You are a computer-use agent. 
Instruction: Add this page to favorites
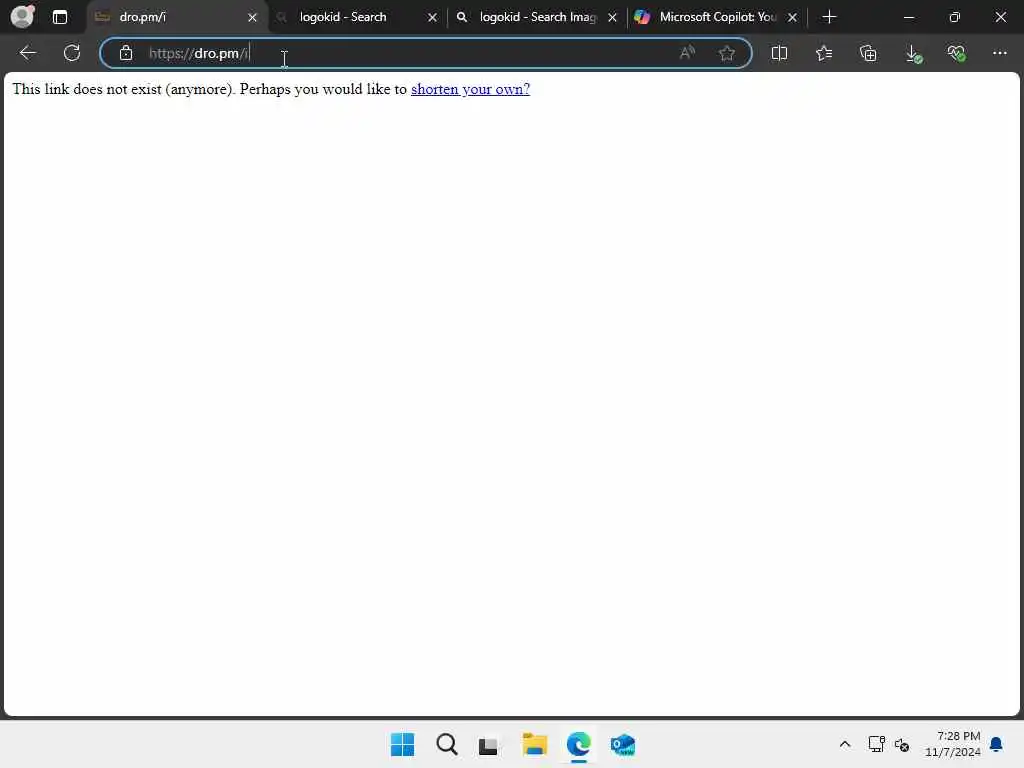coord(726,53)
